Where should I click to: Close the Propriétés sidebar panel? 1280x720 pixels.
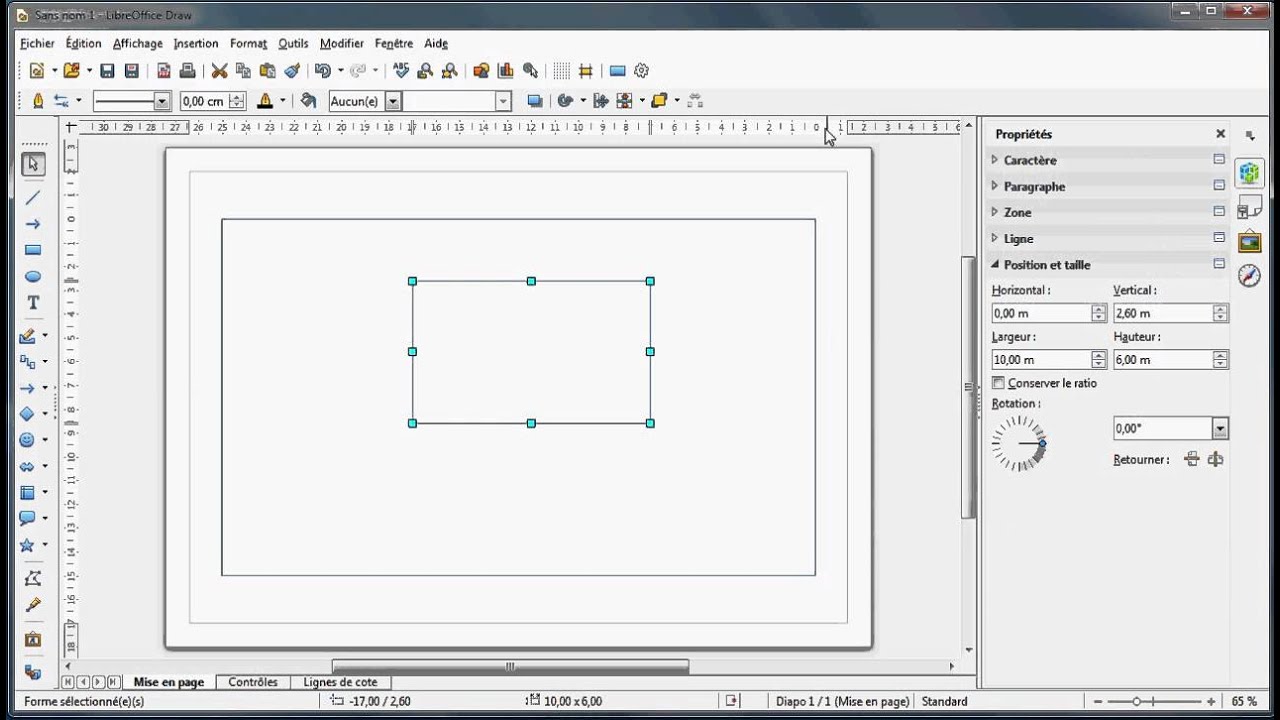tap(1220, 134)
